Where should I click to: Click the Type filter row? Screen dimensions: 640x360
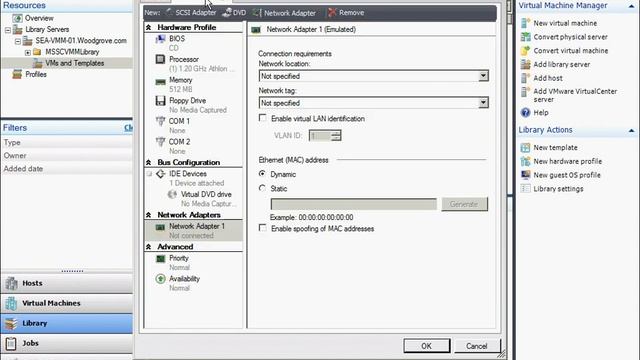[67, 142]
